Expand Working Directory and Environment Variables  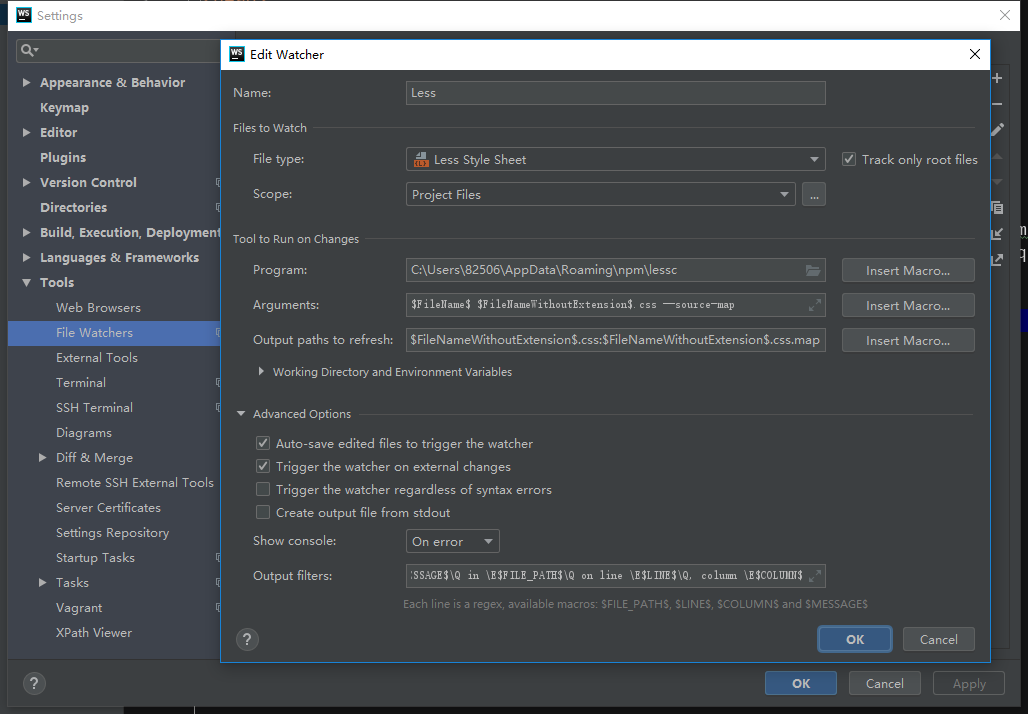click(x=261, y=371)
